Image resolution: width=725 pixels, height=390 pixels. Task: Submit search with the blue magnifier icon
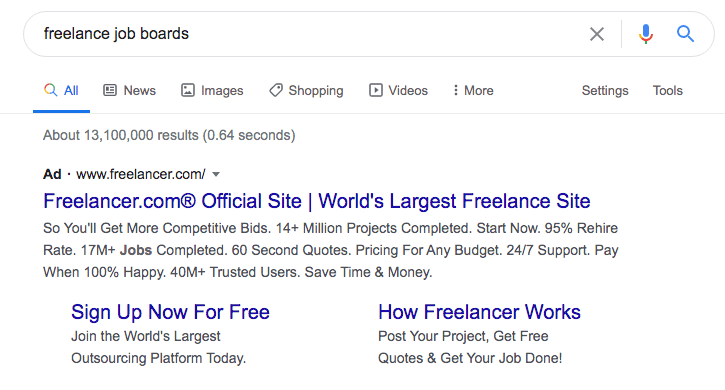[685, 34]
